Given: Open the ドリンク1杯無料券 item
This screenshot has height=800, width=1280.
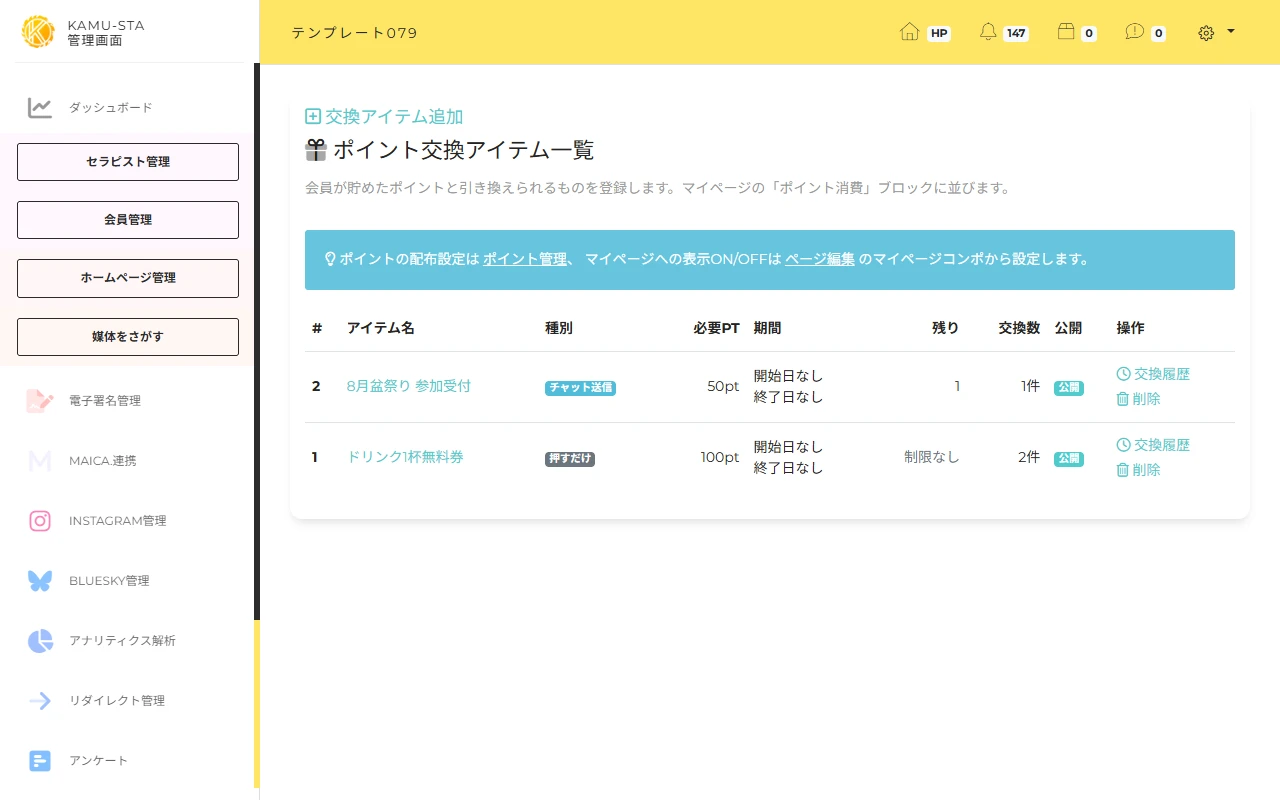Looking at the screenshot, I should coord(405,457).
